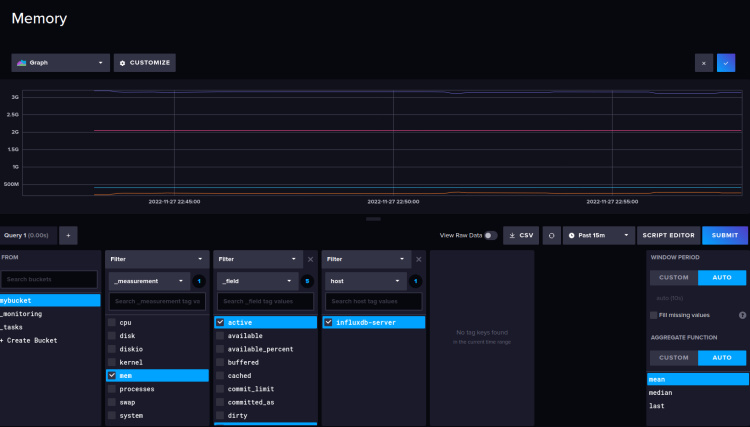Add a new query with plus icon
The image size is (750, 427).
68,235
